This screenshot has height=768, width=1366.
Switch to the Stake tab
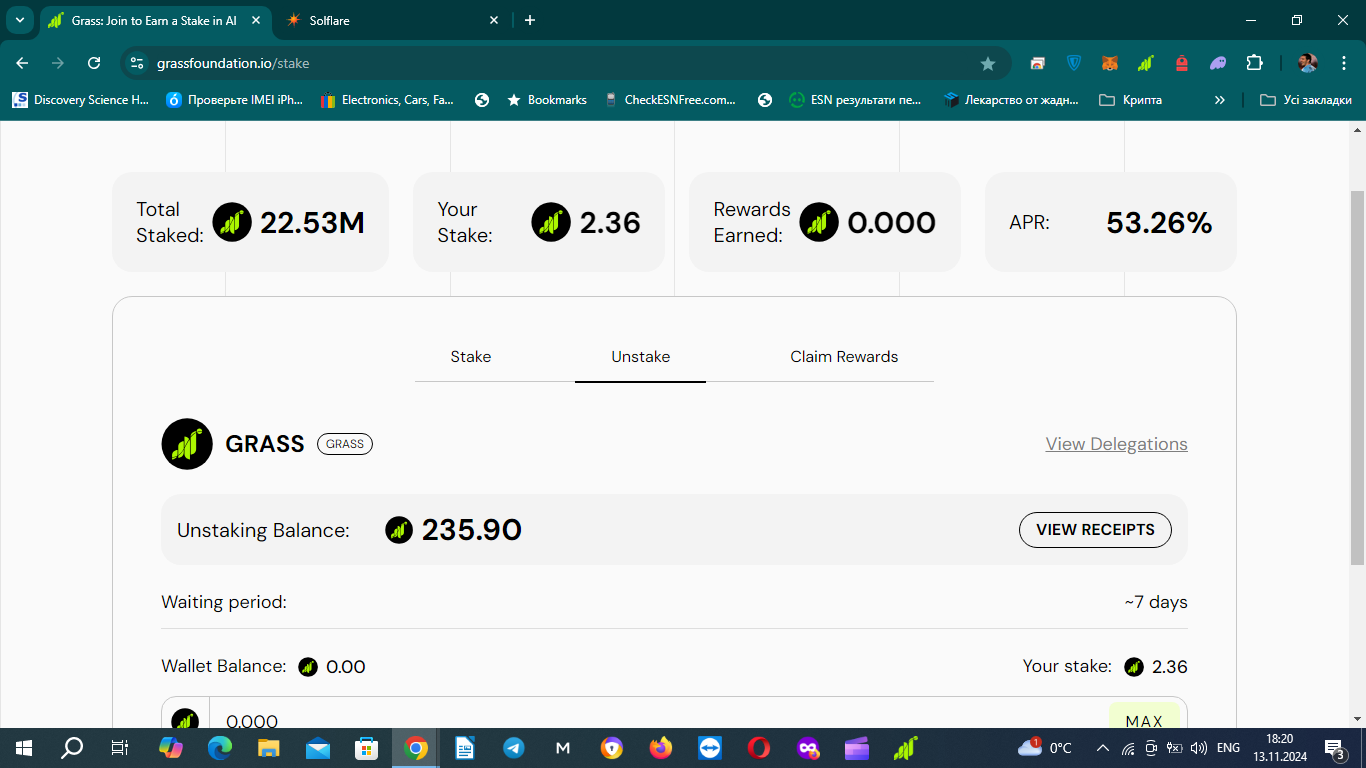pyautogui.click(x=471, y=357)
